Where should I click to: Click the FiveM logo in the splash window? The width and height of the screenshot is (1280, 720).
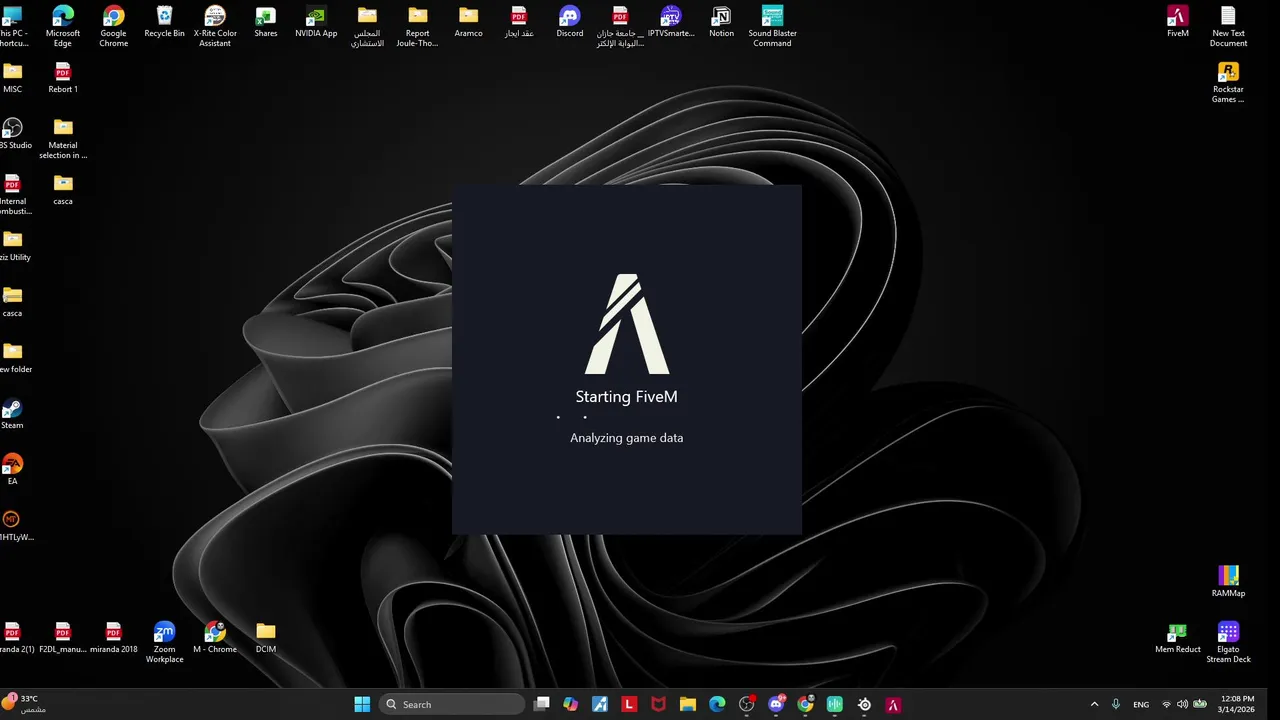627,324
